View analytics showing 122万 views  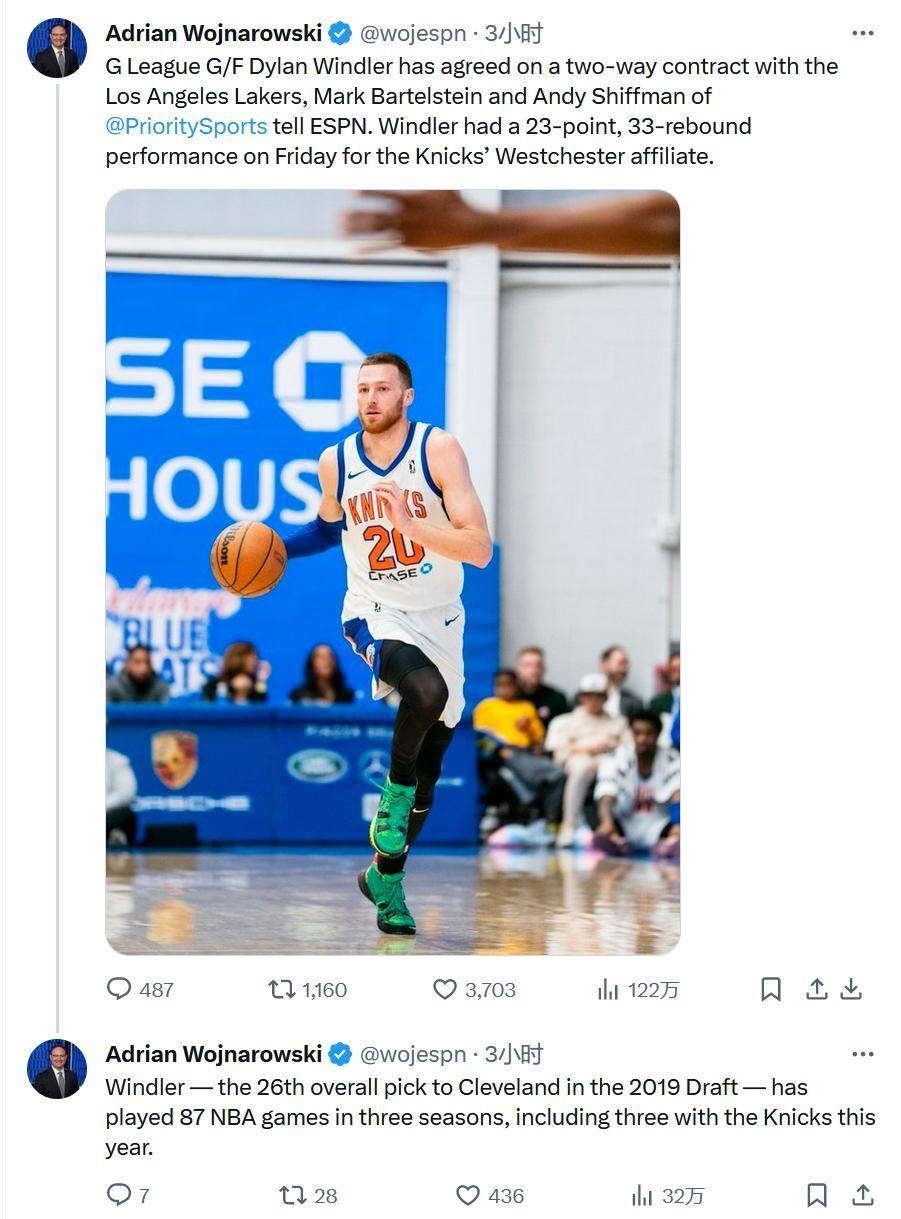pos(608,989)
